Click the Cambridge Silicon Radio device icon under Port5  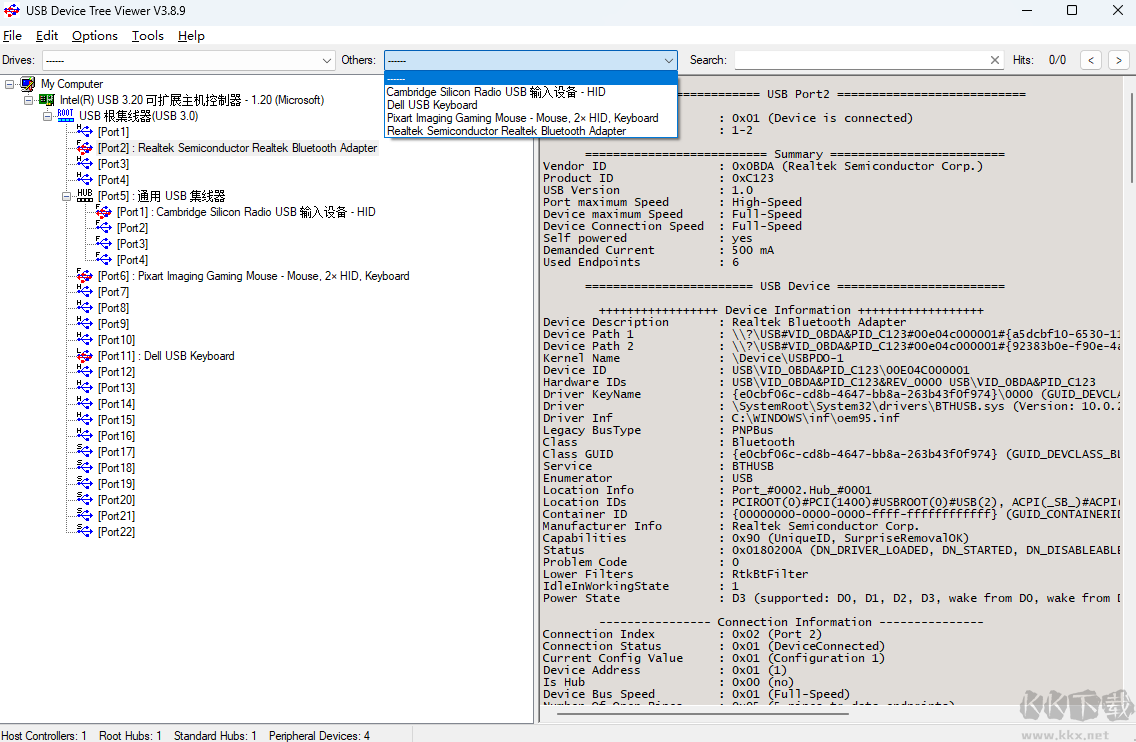tap(103, 211)
